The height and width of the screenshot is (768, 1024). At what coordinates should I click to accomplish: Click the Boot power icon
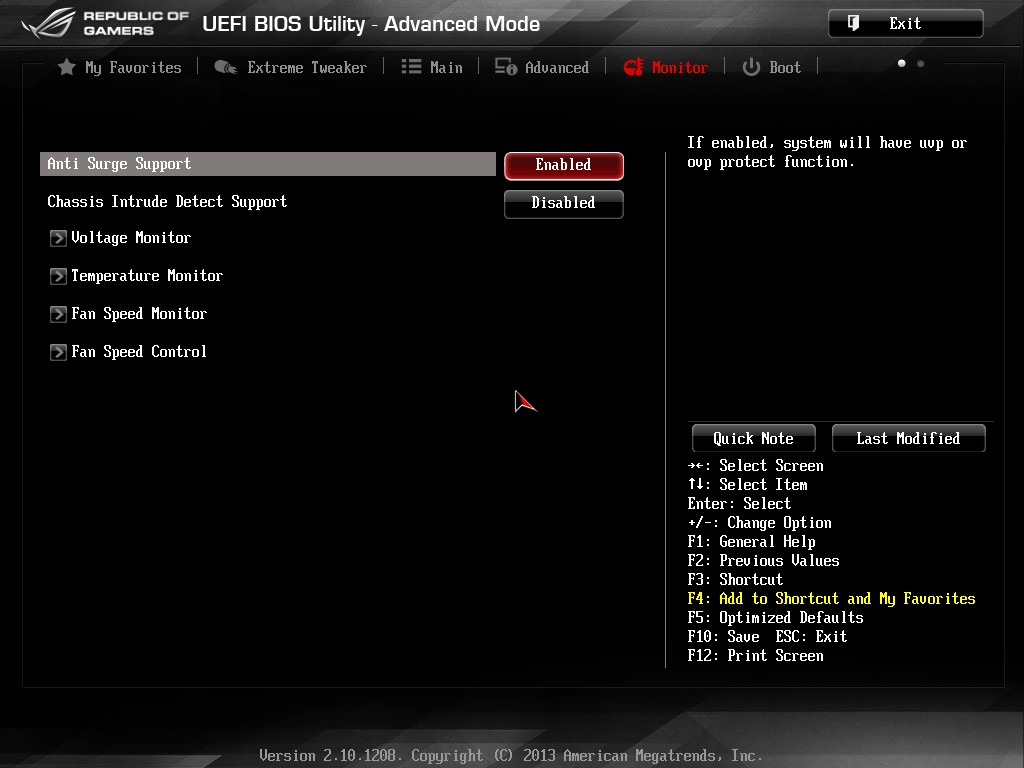tap(751, 67)
